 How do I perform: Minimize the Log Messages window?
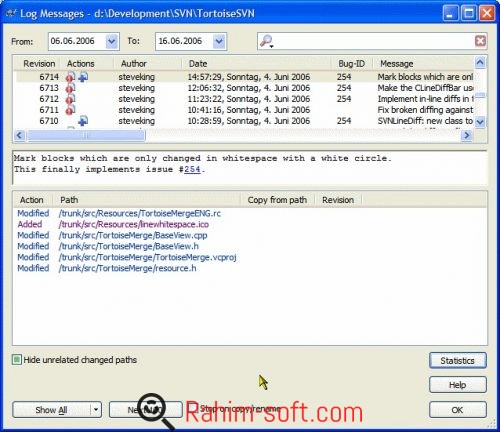(x=451, y=14)
